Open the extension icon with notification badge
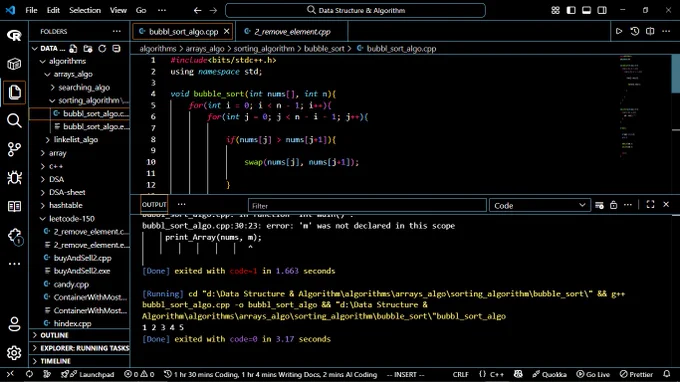Image resolution: width=680 pixels, height=382 pixels. tap(15, 236)
